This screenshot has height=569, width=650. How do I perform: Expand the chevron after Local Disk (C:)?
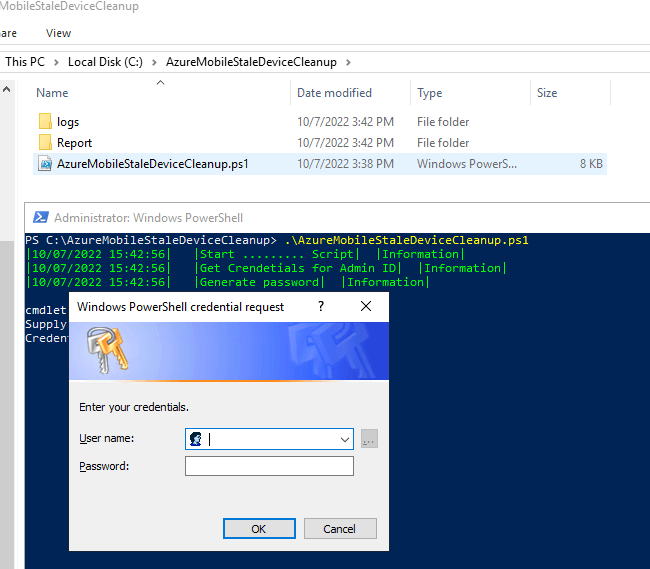(153, 62)
